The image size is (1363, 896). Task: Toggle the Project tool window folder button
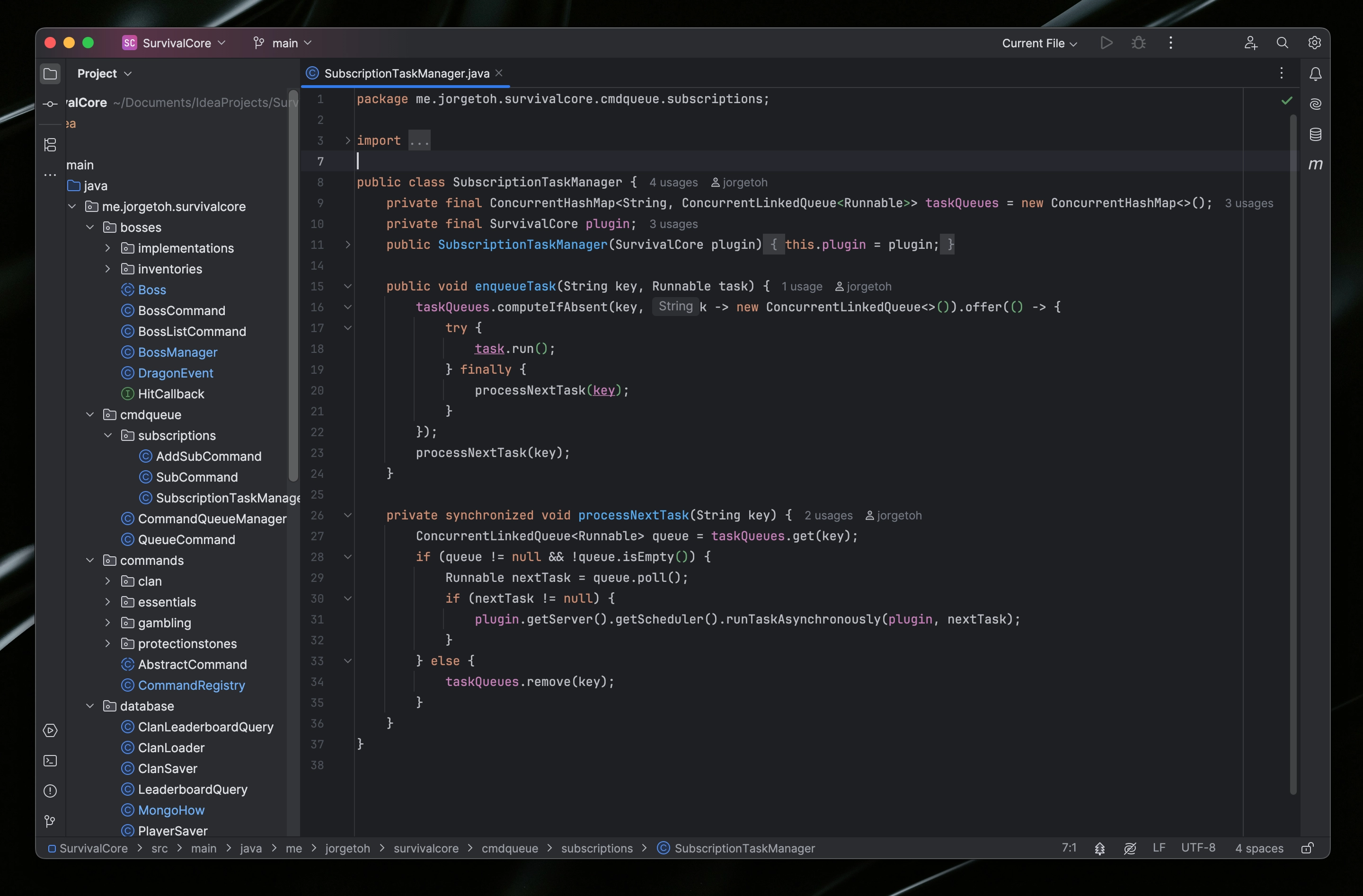pyautogui.click(x=50, y=74)
